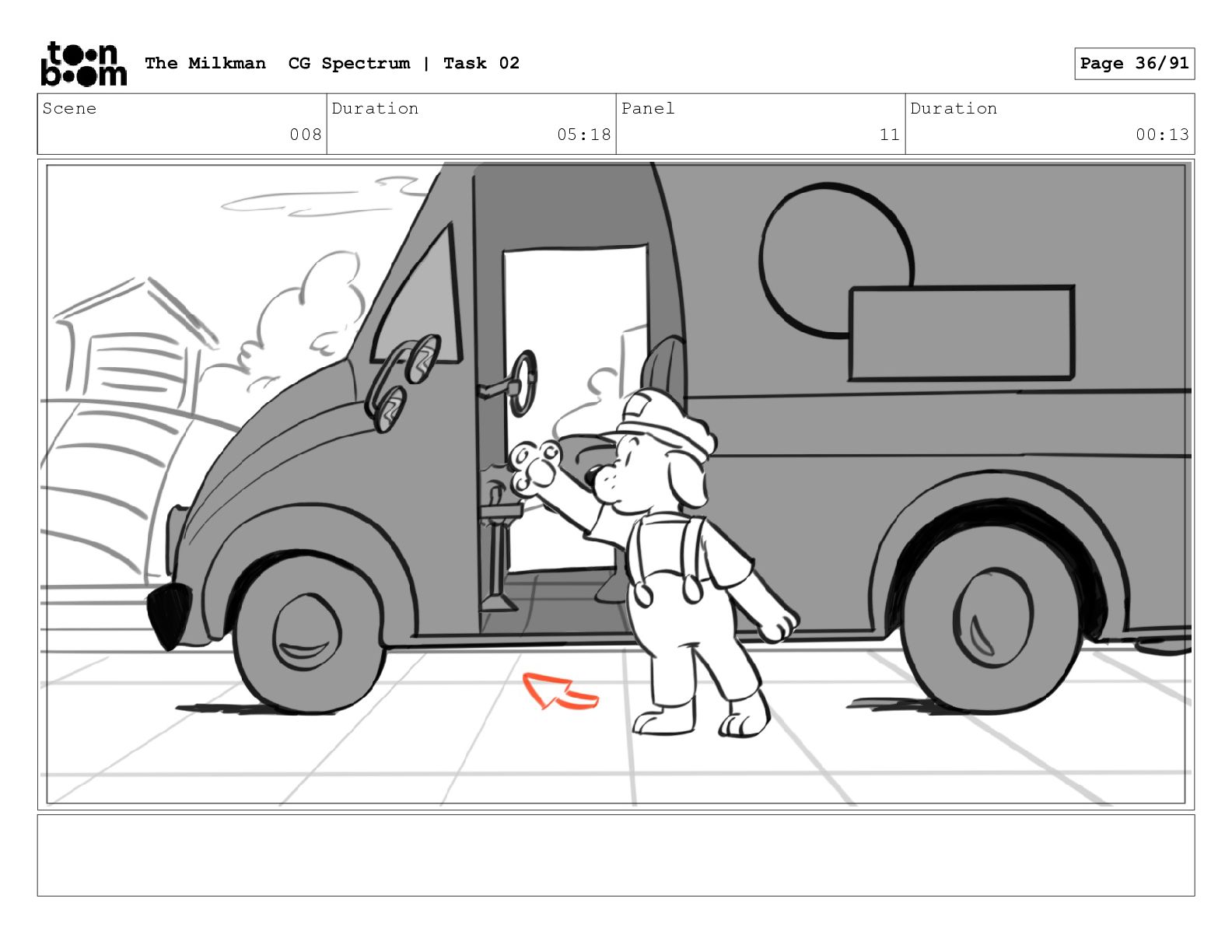Click the 'Scene' header label

pyautogui.click(x=69, y=108)
